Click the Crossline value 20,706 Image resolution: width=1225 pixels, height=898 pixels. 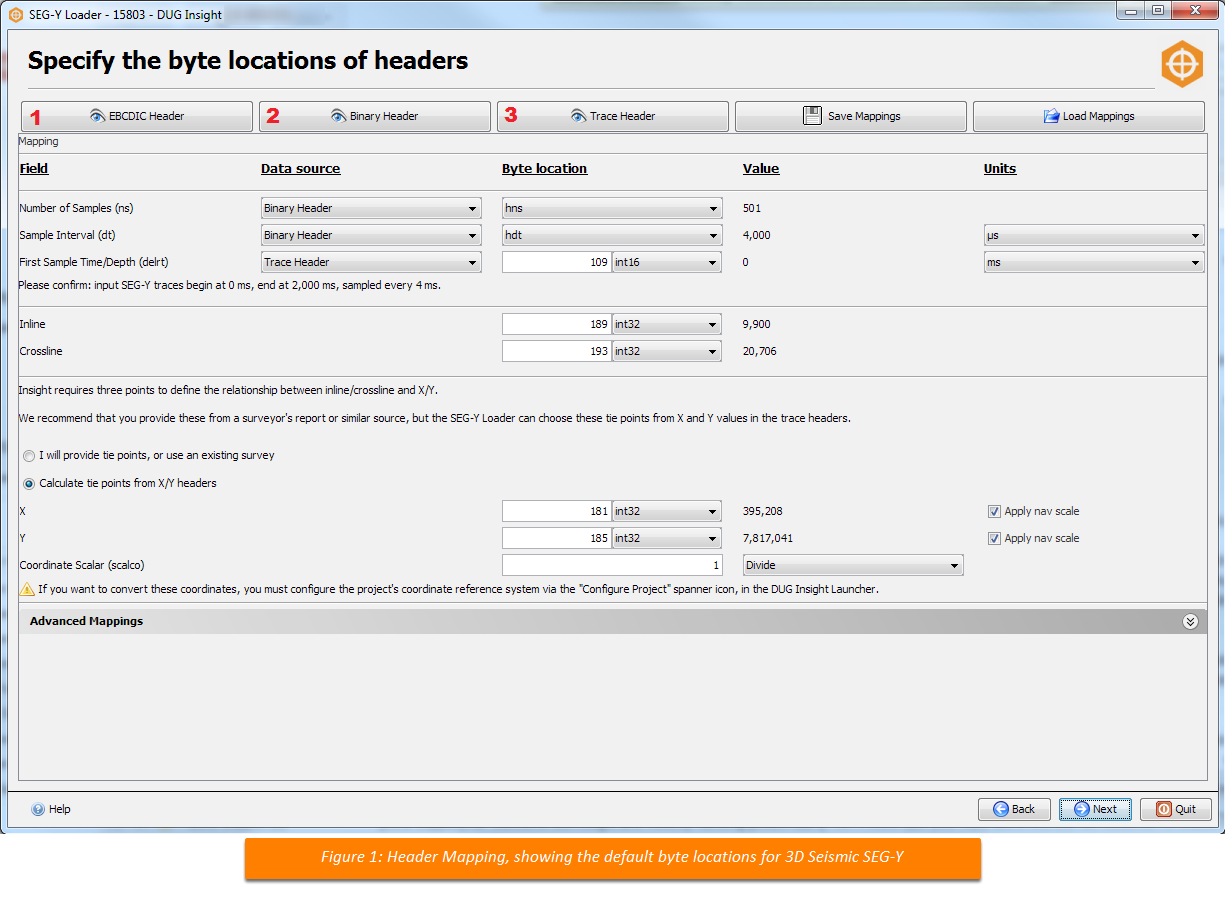(x=760, y=351)
